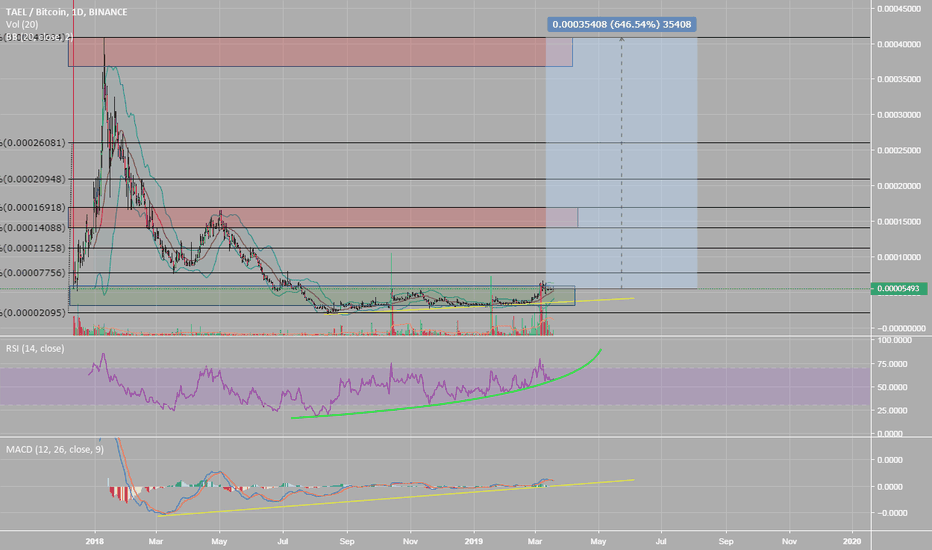This screenshot has height=550, width=932.
Task: Click the 2020 label on the time axis
Action: (852, 541)
